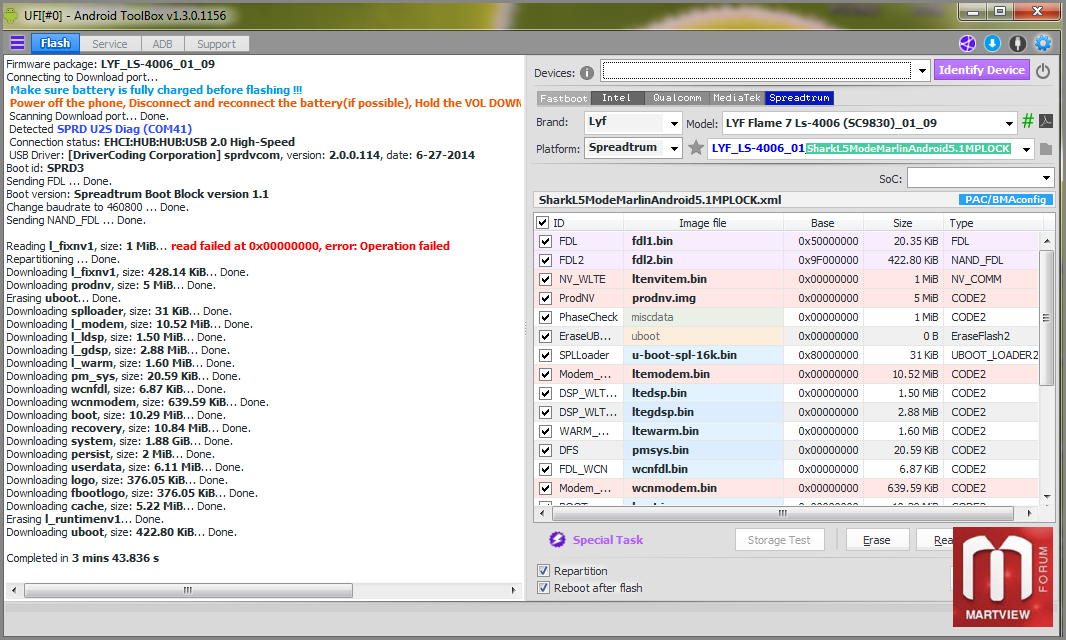The image size is (1066, 640).
Task: Click the Erase button
Action: click(876, 540)
